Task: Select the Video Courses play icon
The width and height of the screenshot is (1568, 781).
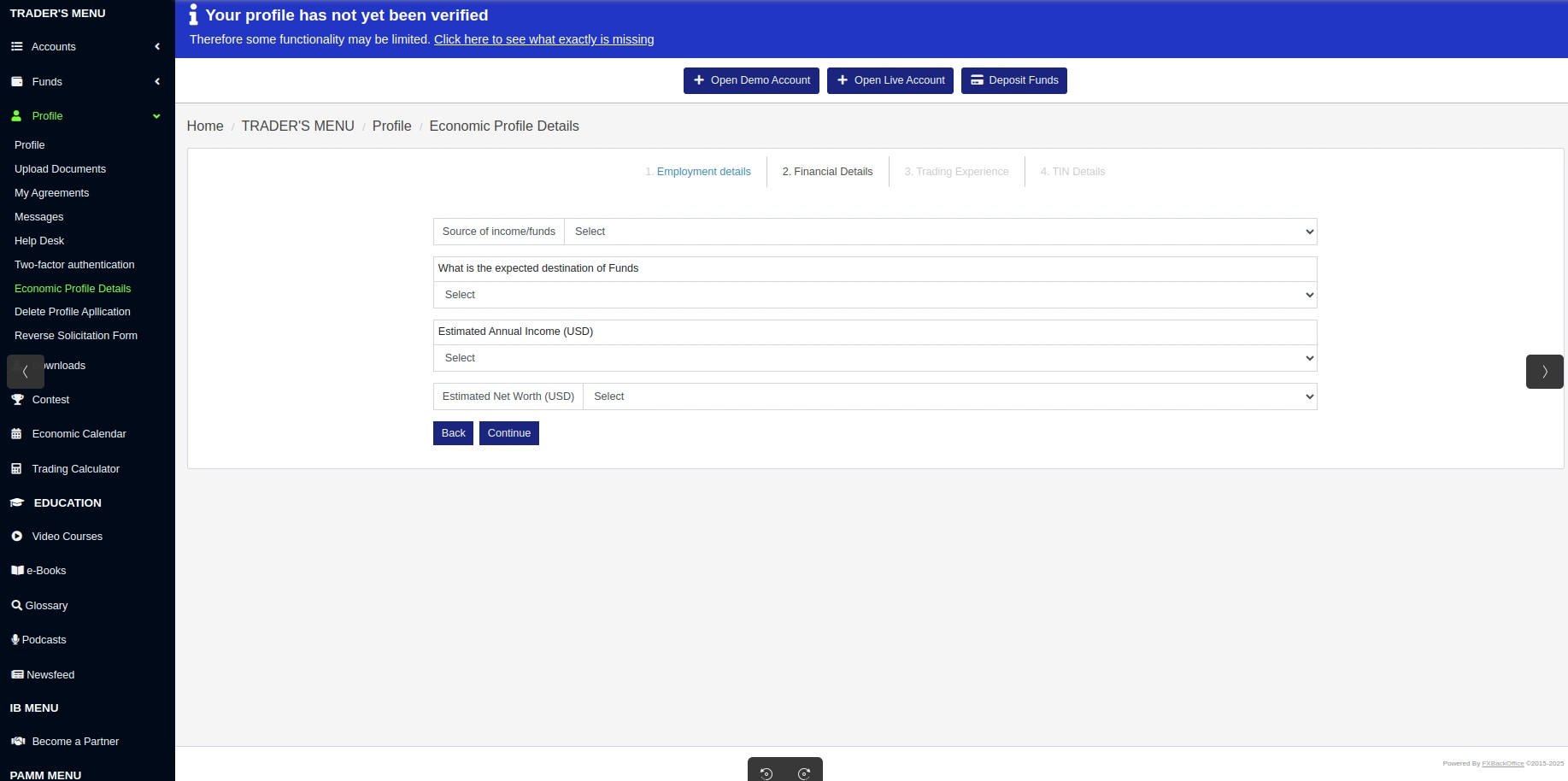Action: point(17,537)
